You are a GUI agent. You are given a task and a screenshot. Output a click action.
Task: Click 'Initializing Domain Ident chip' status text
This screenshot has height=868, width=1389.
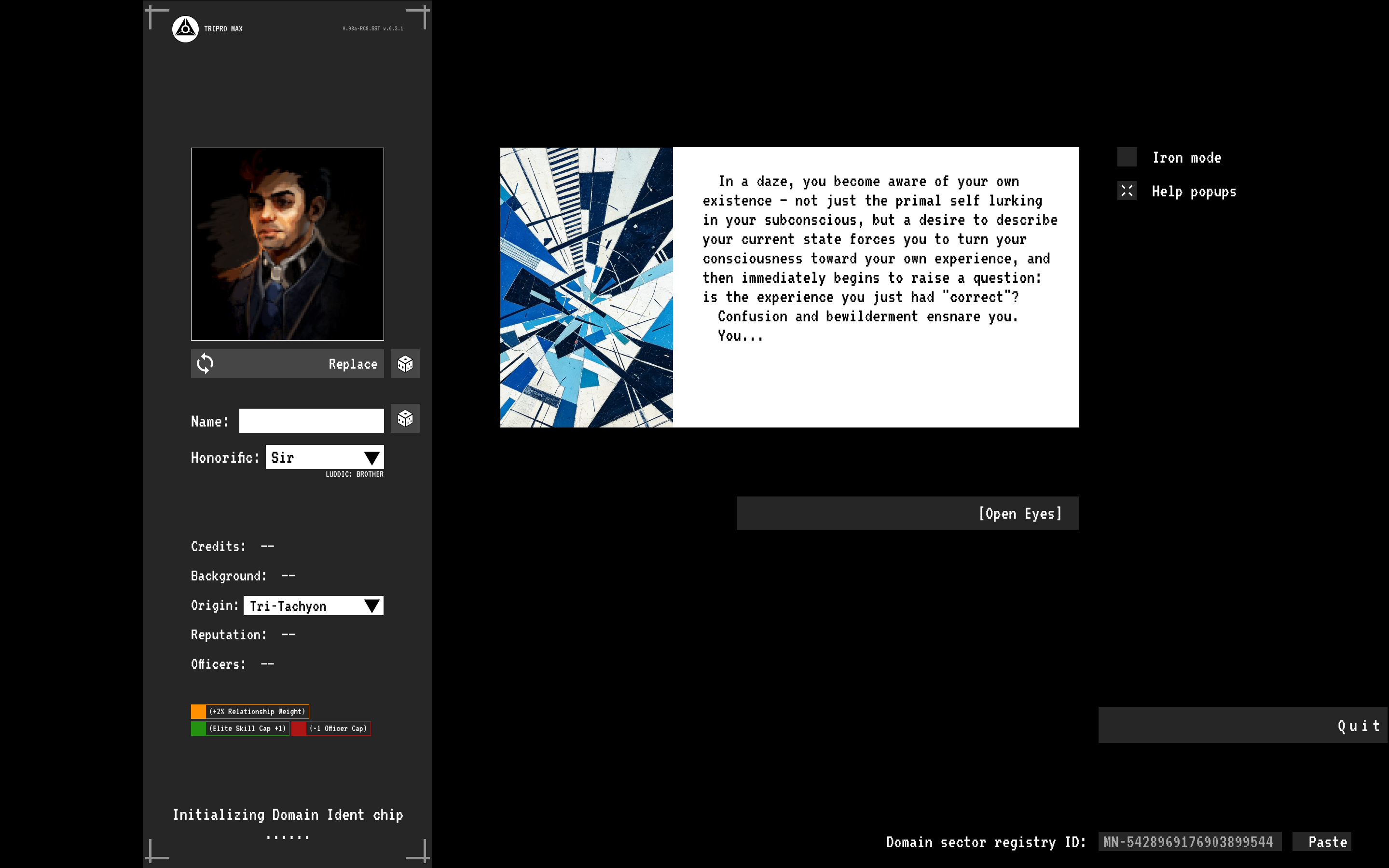(288, 815)
